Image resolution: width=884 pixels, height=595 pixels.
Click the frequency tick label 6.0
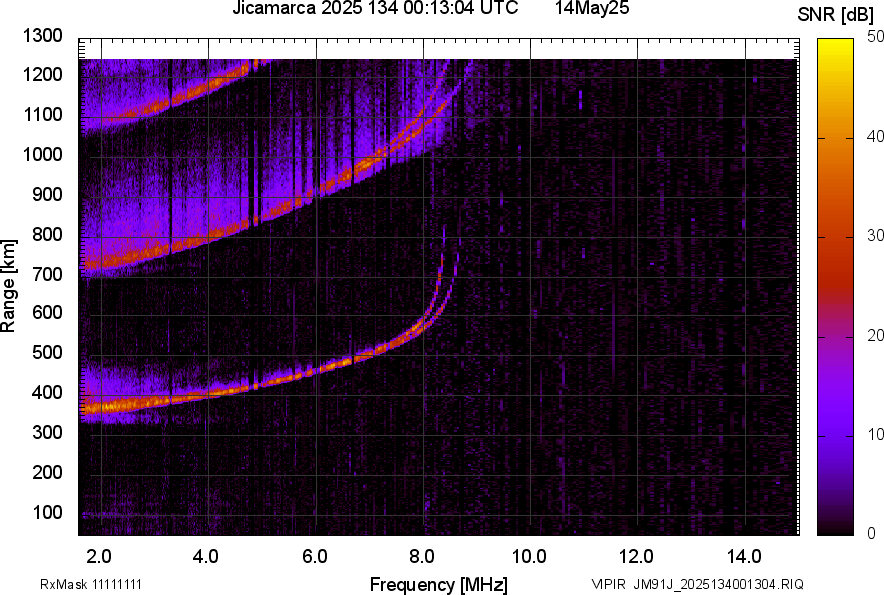[315, 557]
